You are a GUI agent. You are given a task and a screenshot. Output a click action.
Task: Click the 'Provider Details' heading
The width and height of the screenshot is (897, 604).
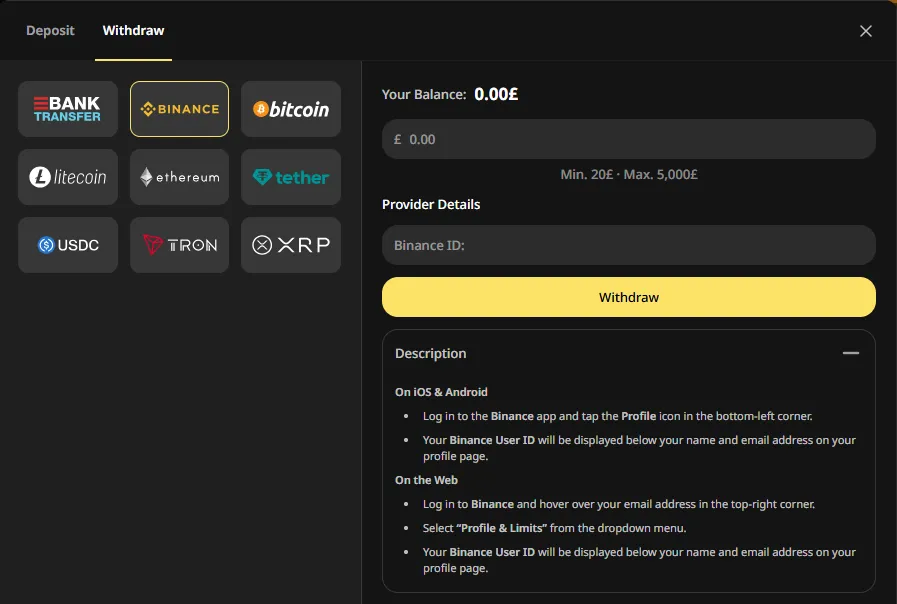[431, 204]
